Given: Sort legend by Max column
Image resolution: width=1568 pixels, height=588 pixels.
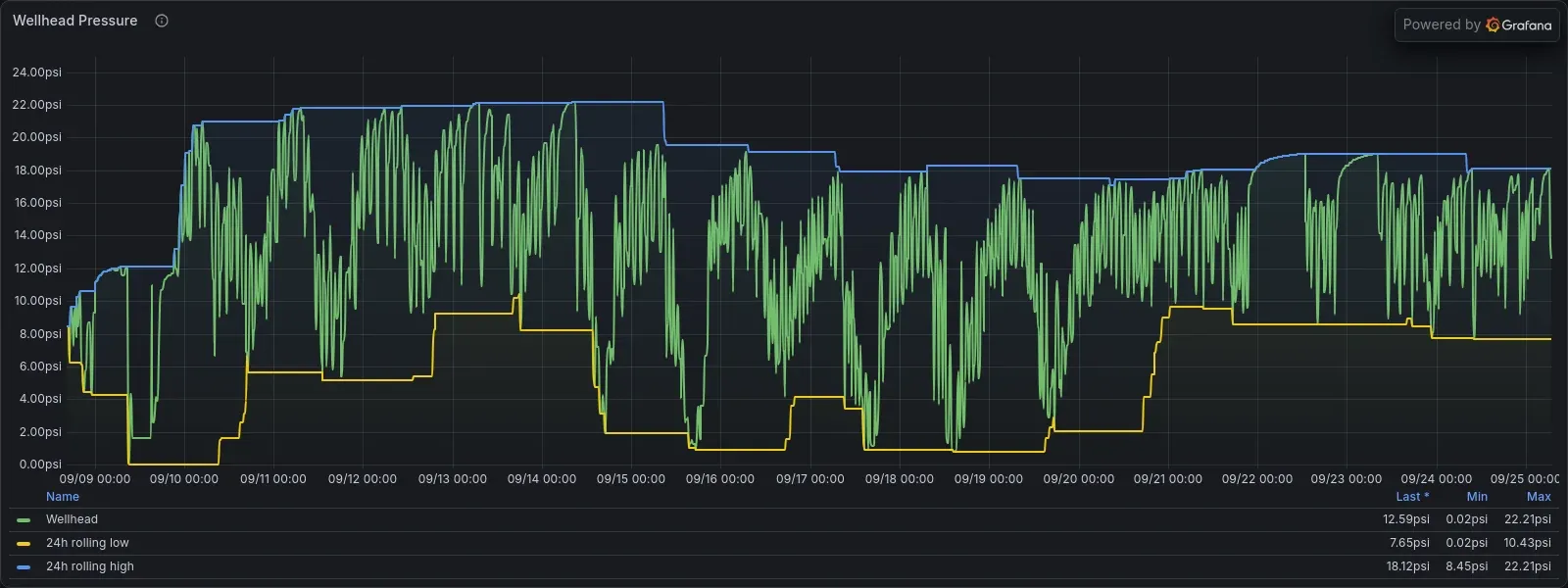Looking at the screenshot, I should [x=1539, y=497].
